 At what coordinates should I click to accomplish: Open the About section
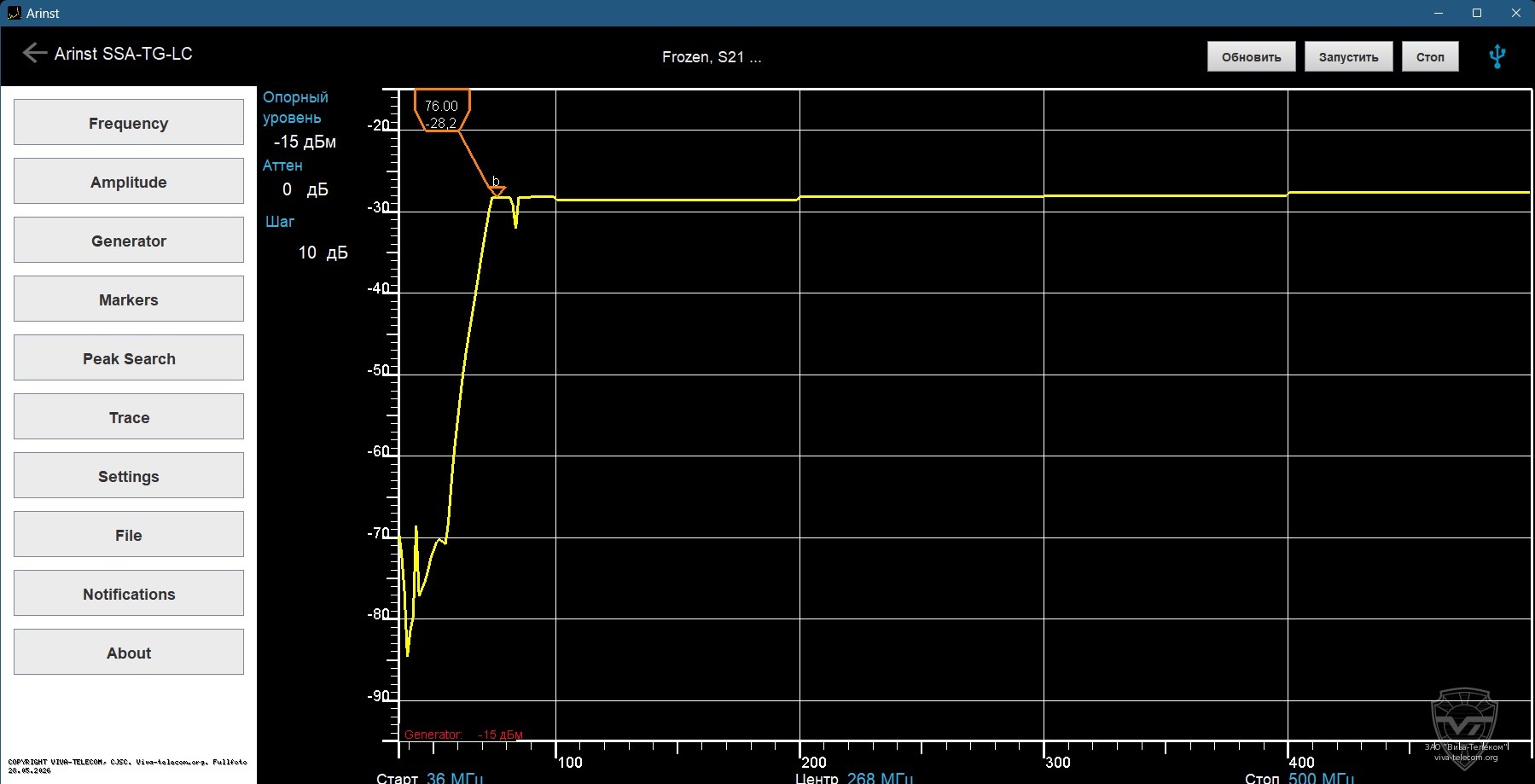[129, 652]
